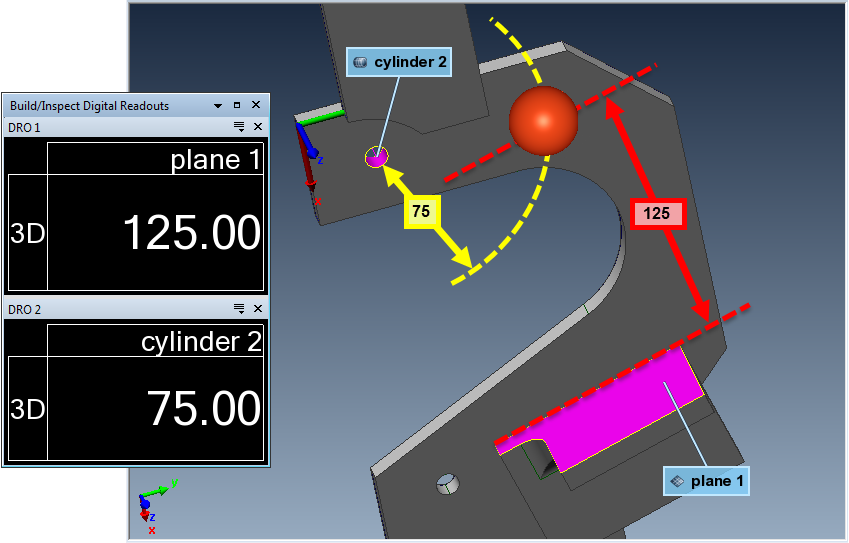Select the round hole near bottom of part
The width and height of the screenshot is (849, 543).
point(448,483)
